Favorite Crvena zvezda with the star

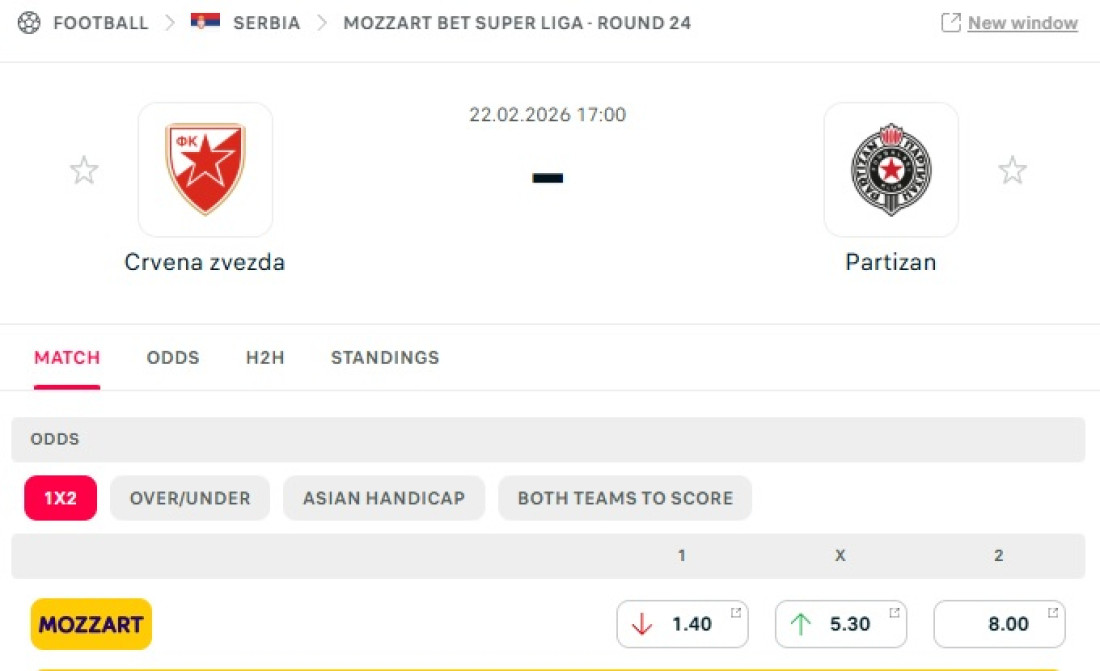click(84, 170)
